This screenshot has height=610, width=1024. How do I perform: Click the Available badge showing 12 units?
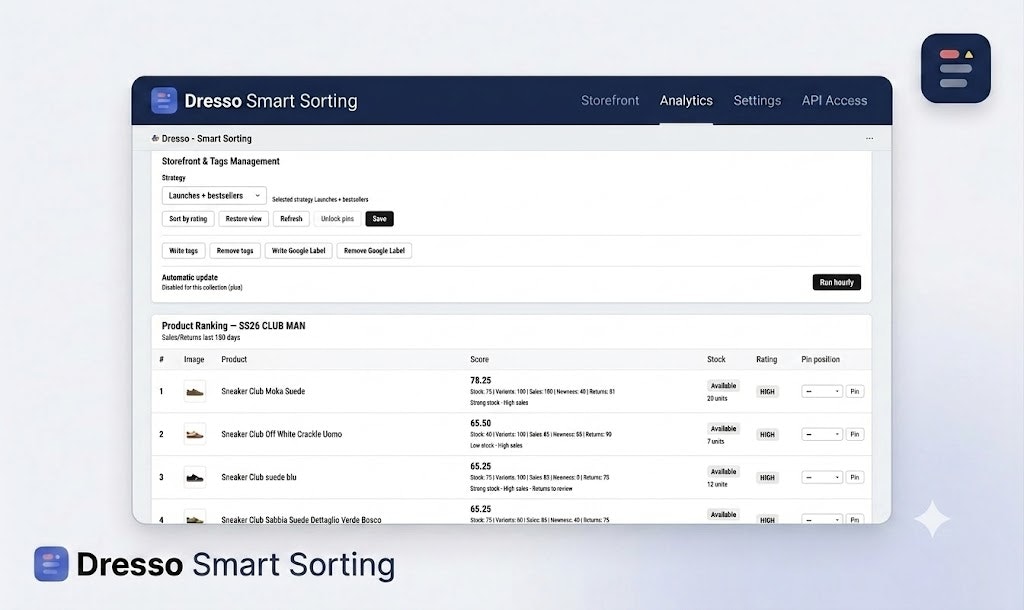coord(723,472)
